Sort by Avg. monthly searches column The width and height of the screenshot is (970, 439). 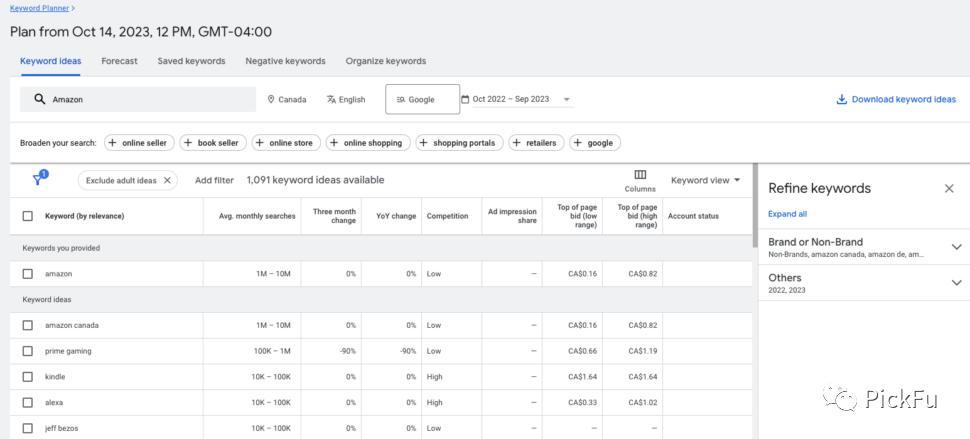coord(257,216)
